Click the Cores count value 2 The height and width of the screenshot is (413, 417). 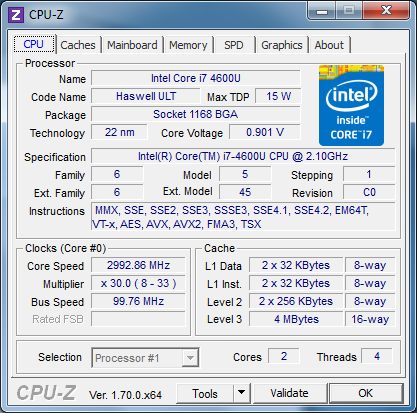(284, 356)
